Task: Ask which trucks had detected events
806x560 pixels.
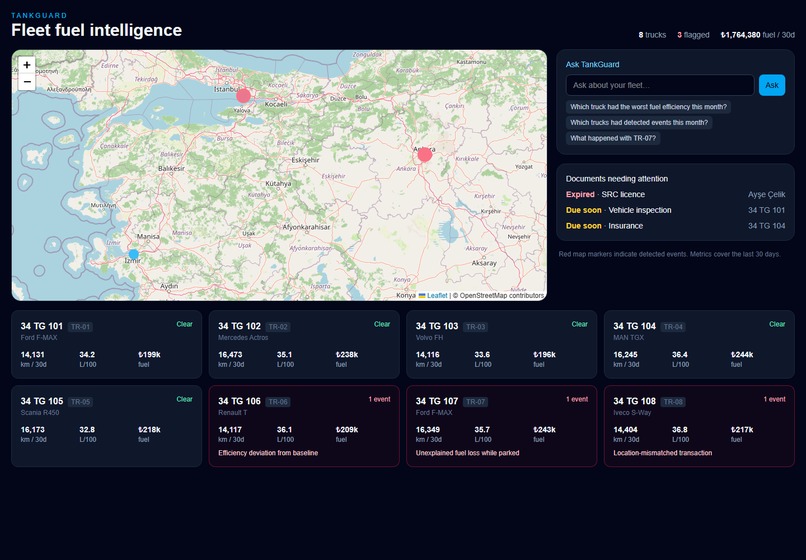Action: [639, 122]
